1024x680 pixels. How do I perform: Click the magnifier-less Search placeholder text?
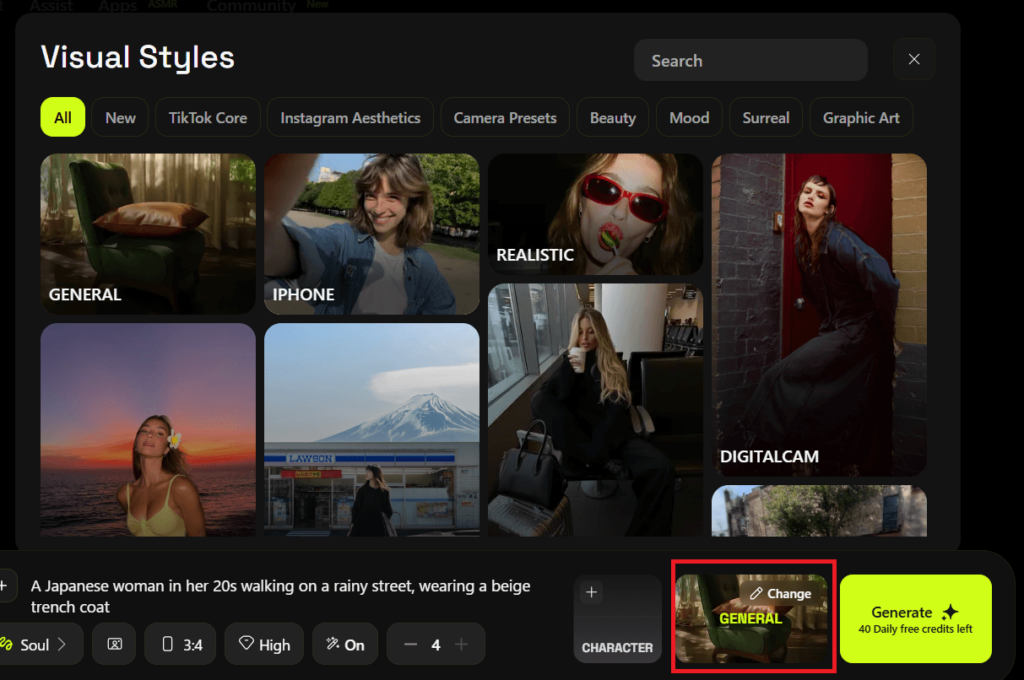click(x=677, y=61)
